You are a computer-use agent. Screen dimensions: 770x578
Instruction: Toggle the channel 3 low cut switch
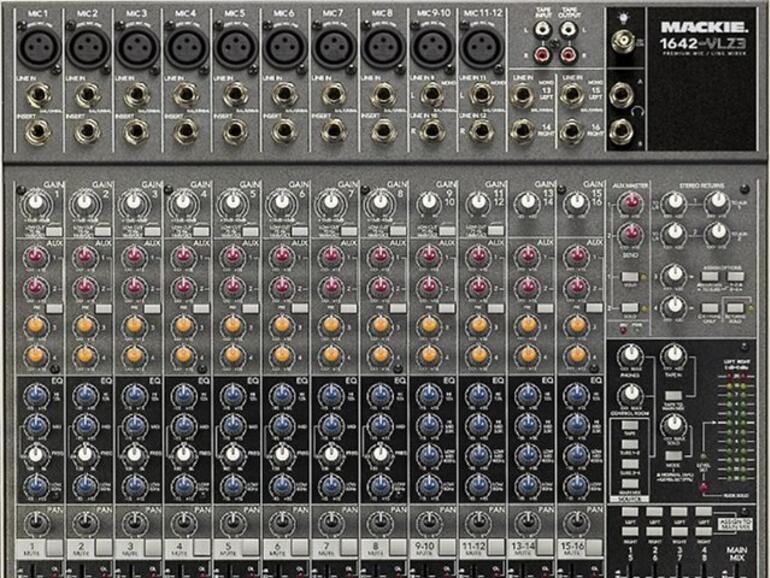point(152,231)
